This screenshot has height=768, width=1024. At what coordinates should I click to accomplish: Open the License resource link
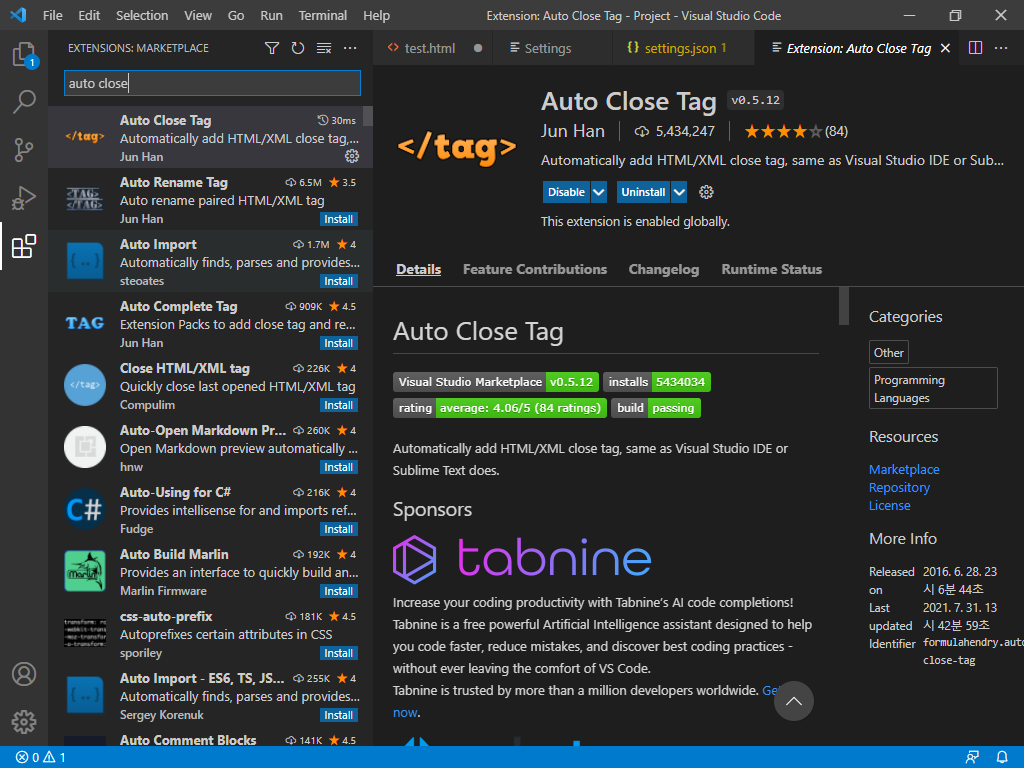coord(889,505)
